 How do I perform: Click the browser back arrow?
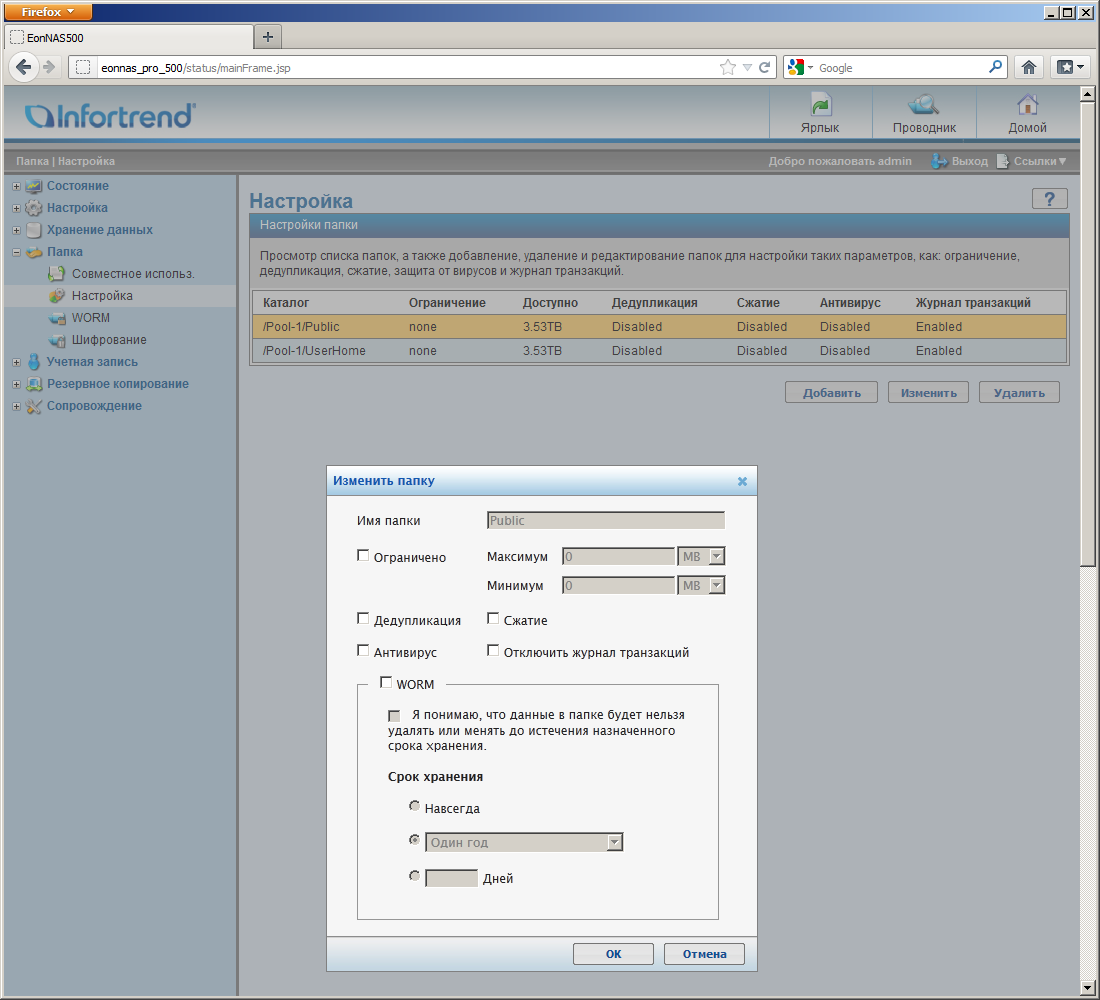tap(23, 67)
